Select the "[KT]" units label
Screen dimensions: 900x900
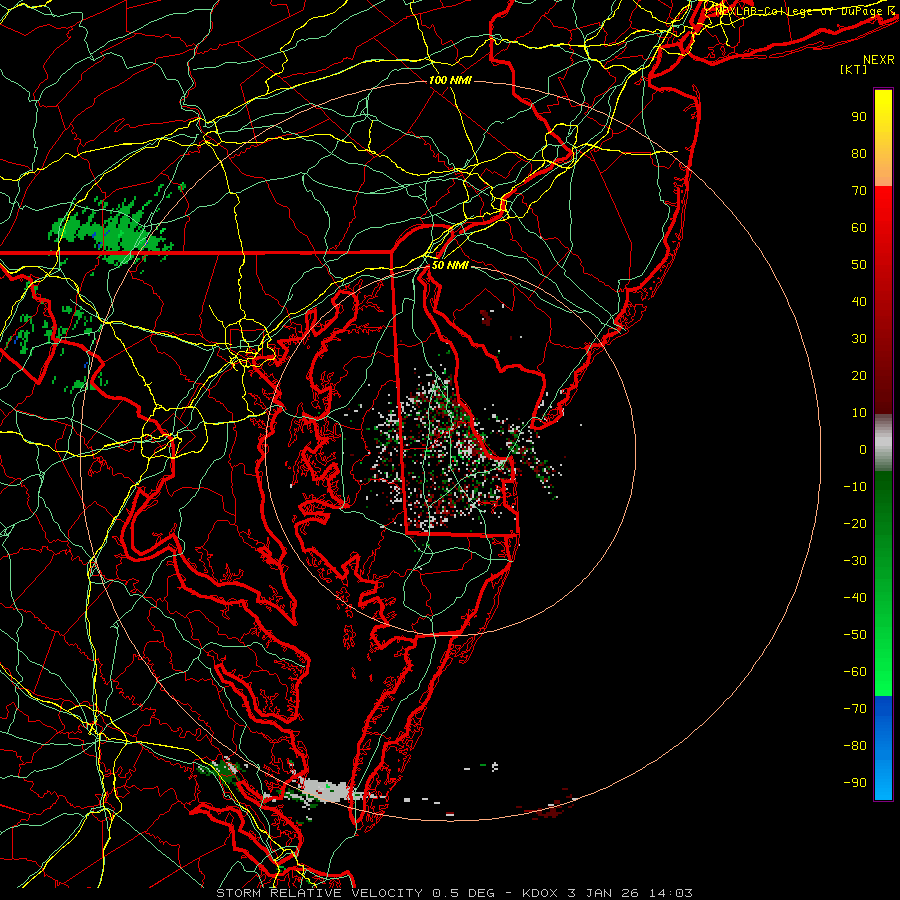(x=854, y=69)
